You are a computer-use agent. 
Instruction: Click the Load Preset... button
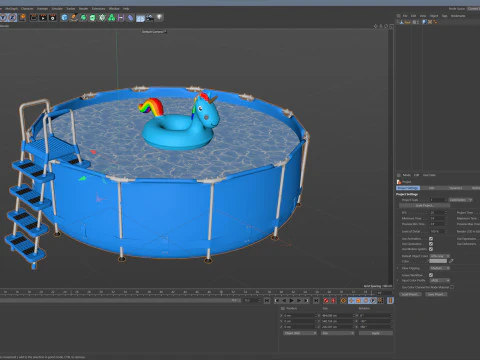pos(410,294)
